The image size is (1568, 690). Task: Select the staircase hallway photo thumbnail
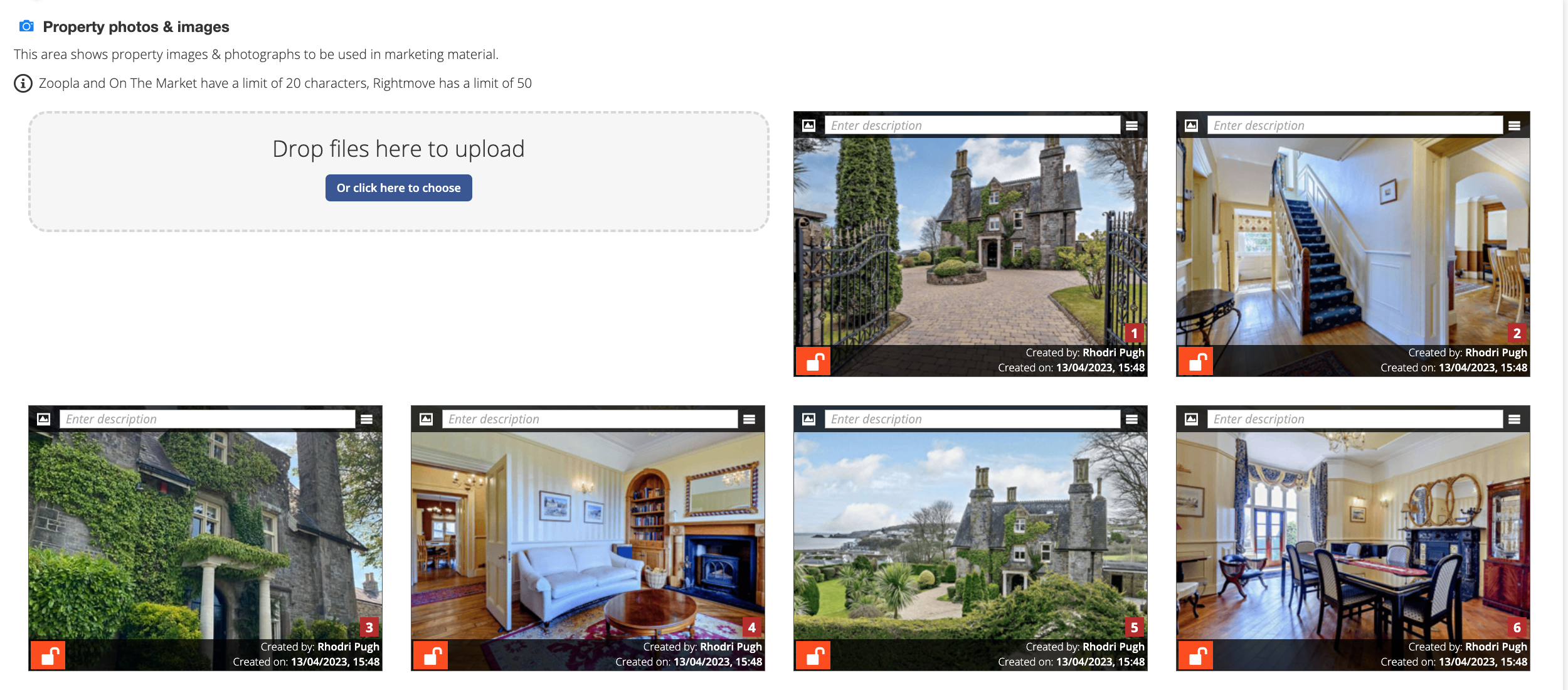pyautogui.click(x=1353, y=242)
